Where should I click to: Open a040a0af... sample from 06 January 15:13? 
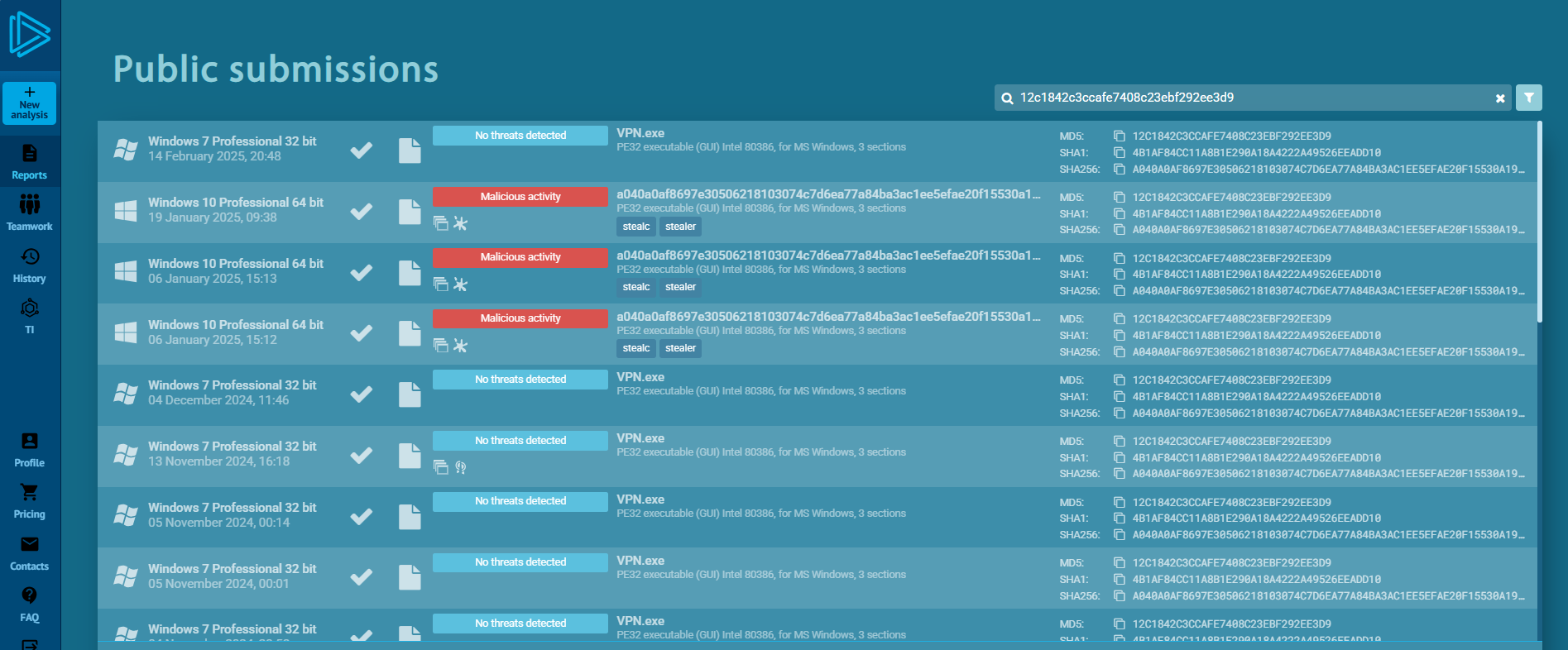[828, 256]
